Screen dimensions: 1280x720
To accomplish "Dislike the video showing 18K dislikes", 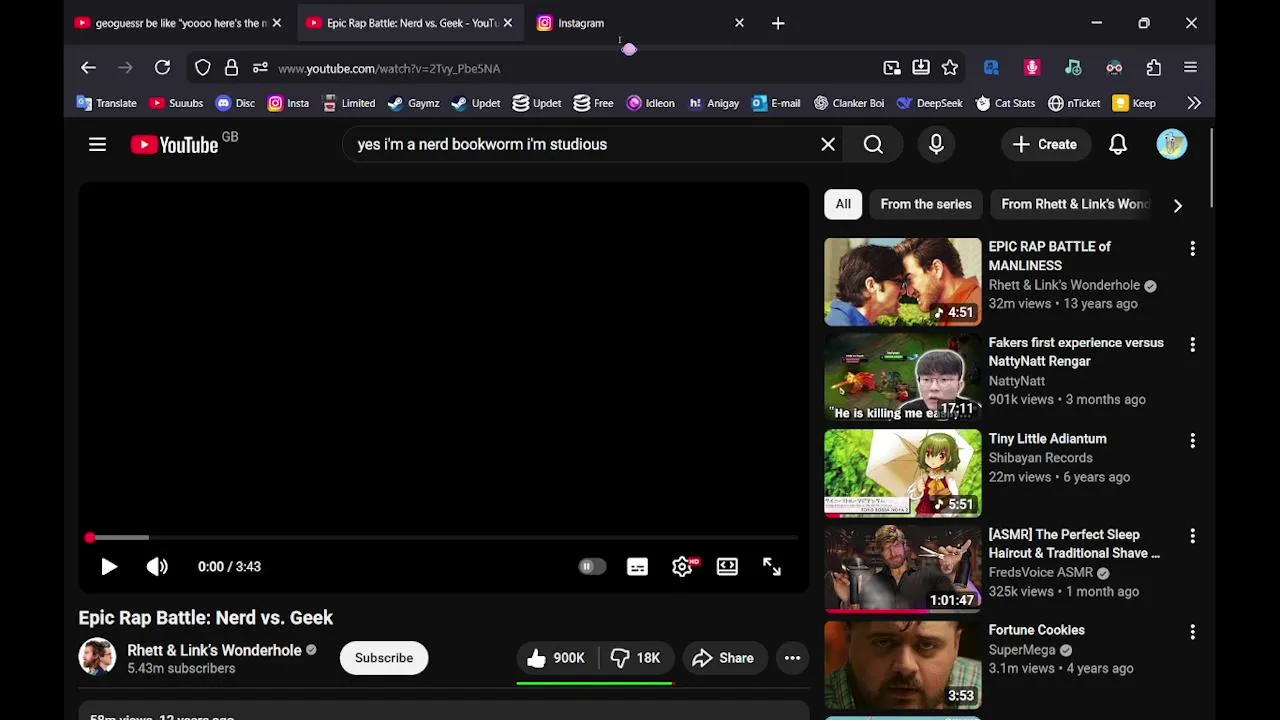I will [636, 658].
